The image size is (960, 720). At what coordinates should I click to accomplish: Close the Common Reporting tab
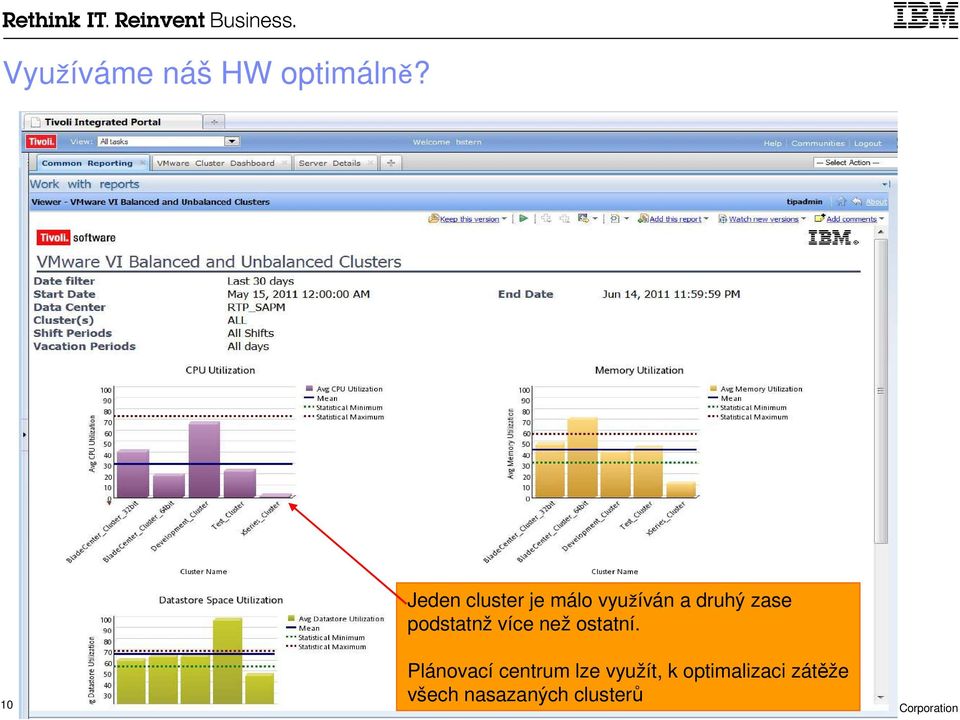(x=142, y=163)
